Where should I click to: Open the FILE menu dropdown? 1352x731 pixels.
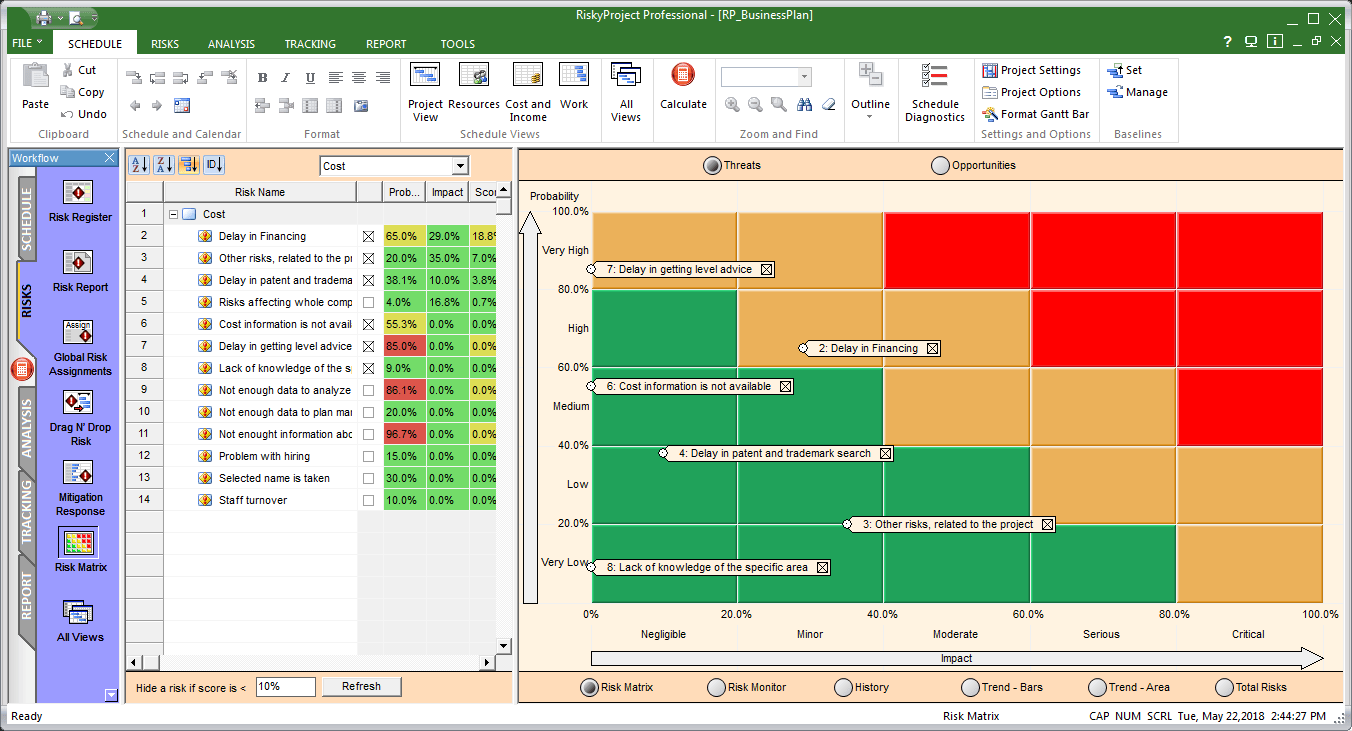coord(27,43)
